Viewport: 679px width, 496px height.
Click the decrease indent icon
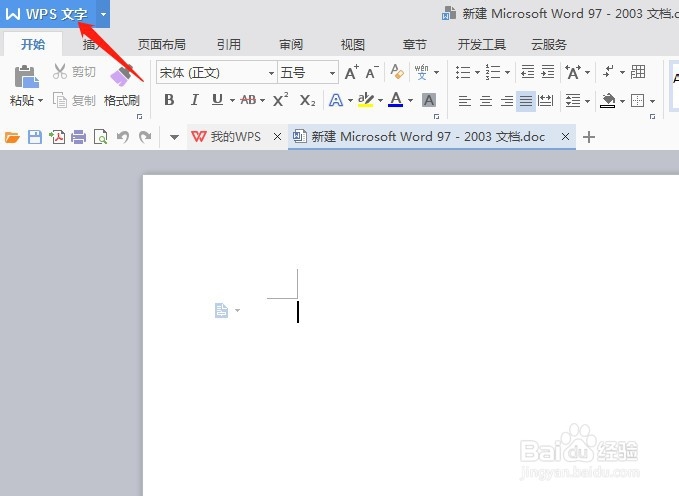pyautogui.click(x=527, y=72)
